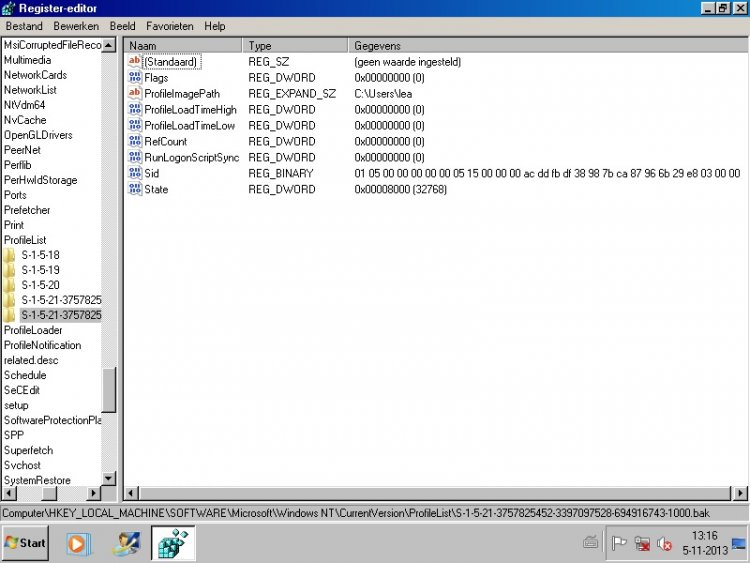750x563 pixels.
Task: Click the tree pane scroll-down arrow
Action: coord(109,478)
